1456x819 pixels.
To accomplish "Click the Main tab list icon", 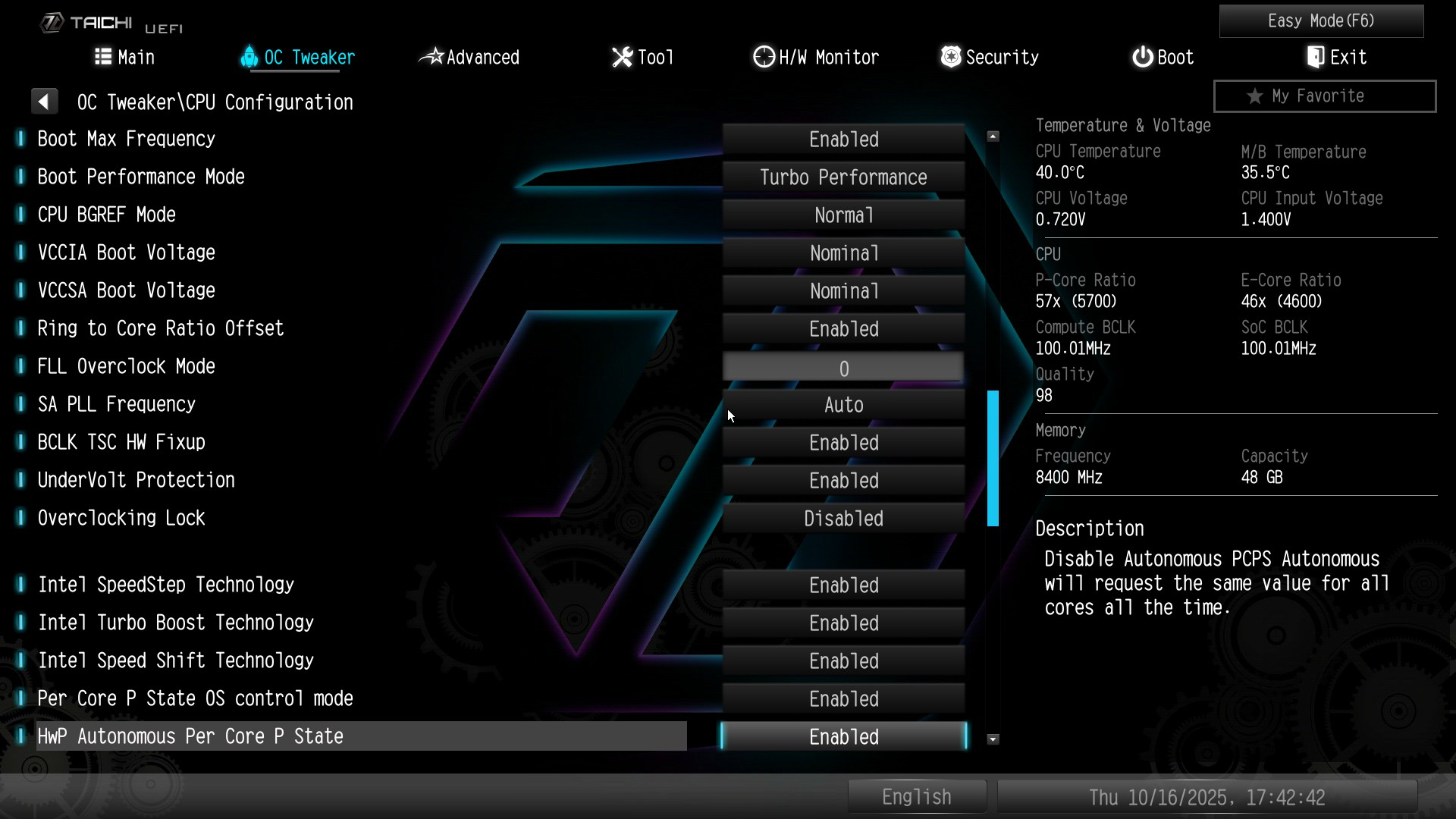I will point(103,57).
